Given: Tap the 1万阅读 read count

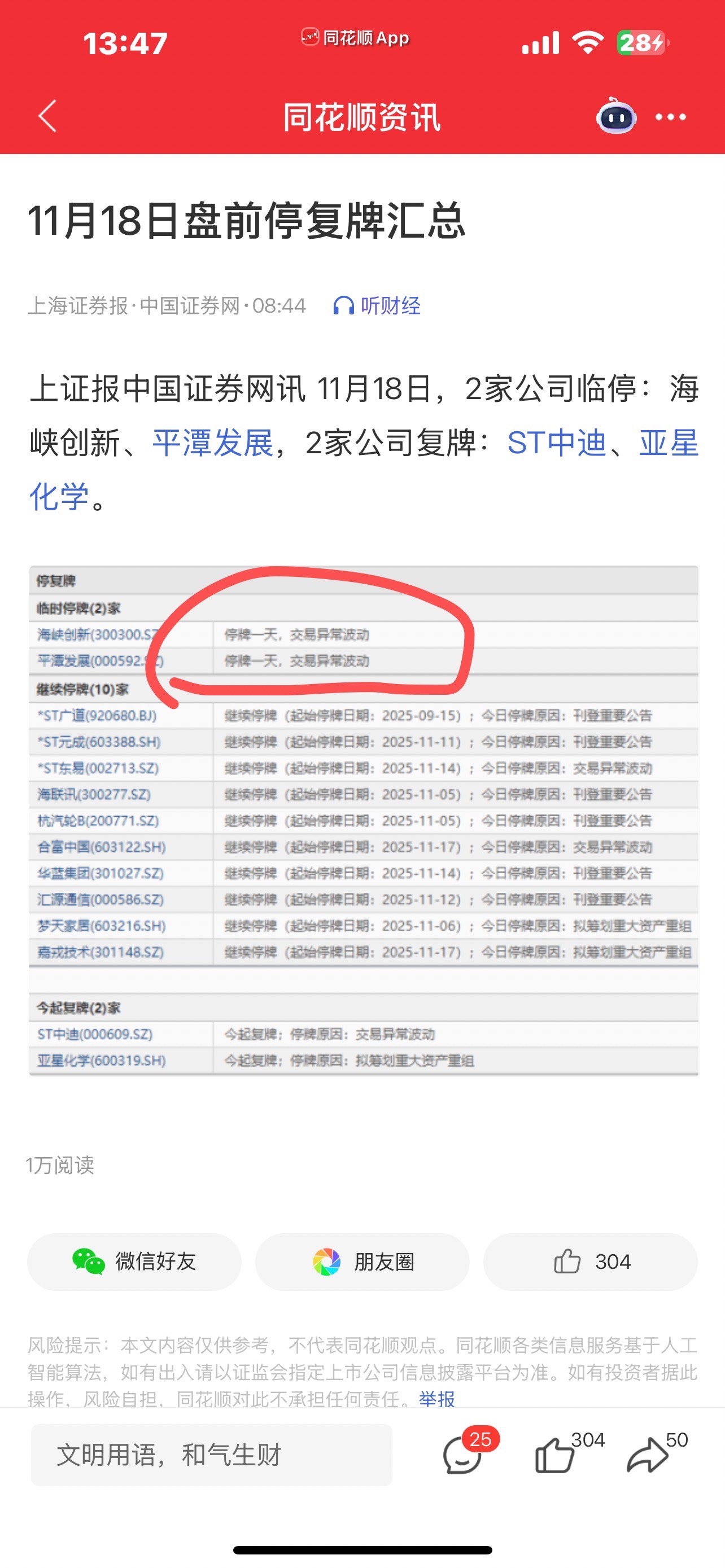Looking at the screenshot, I should [60, 1165].
